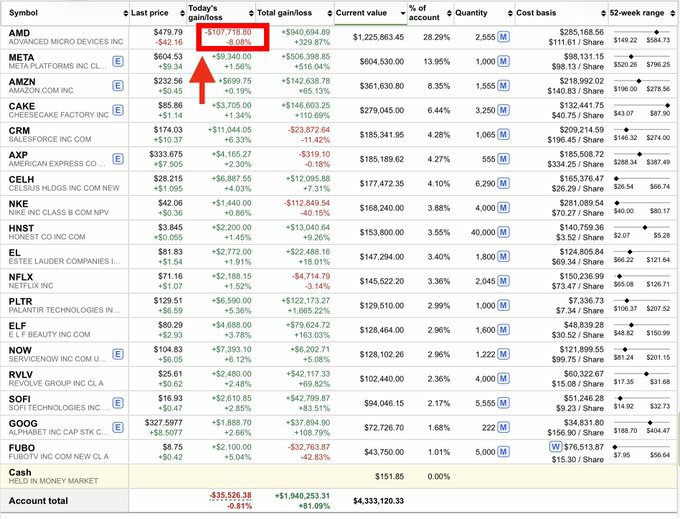The width and height of the screenshot is (680, 519).
Task: Sort by 52-week range arrows
Action: coord(672,13)
